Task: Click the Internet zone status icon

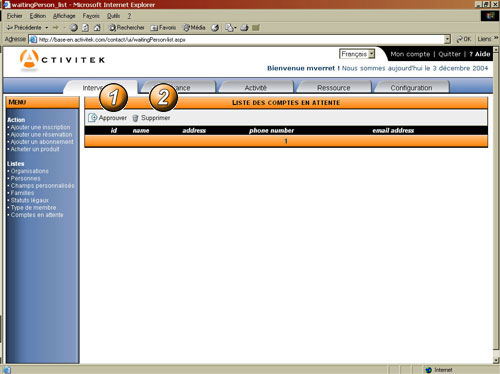Action: pyautogui.click(x=429, y=370)
